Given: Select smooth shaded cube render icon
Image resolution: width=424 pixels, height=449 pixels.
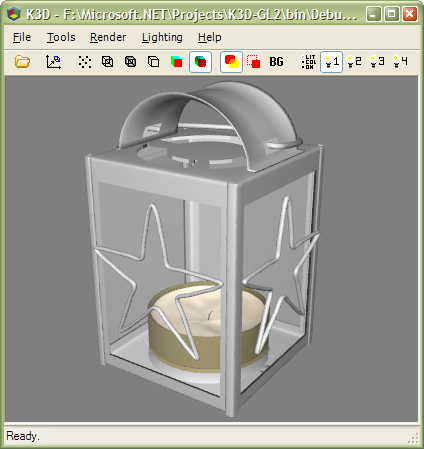Looking at the screenshot, I should [x=200, y=62].
